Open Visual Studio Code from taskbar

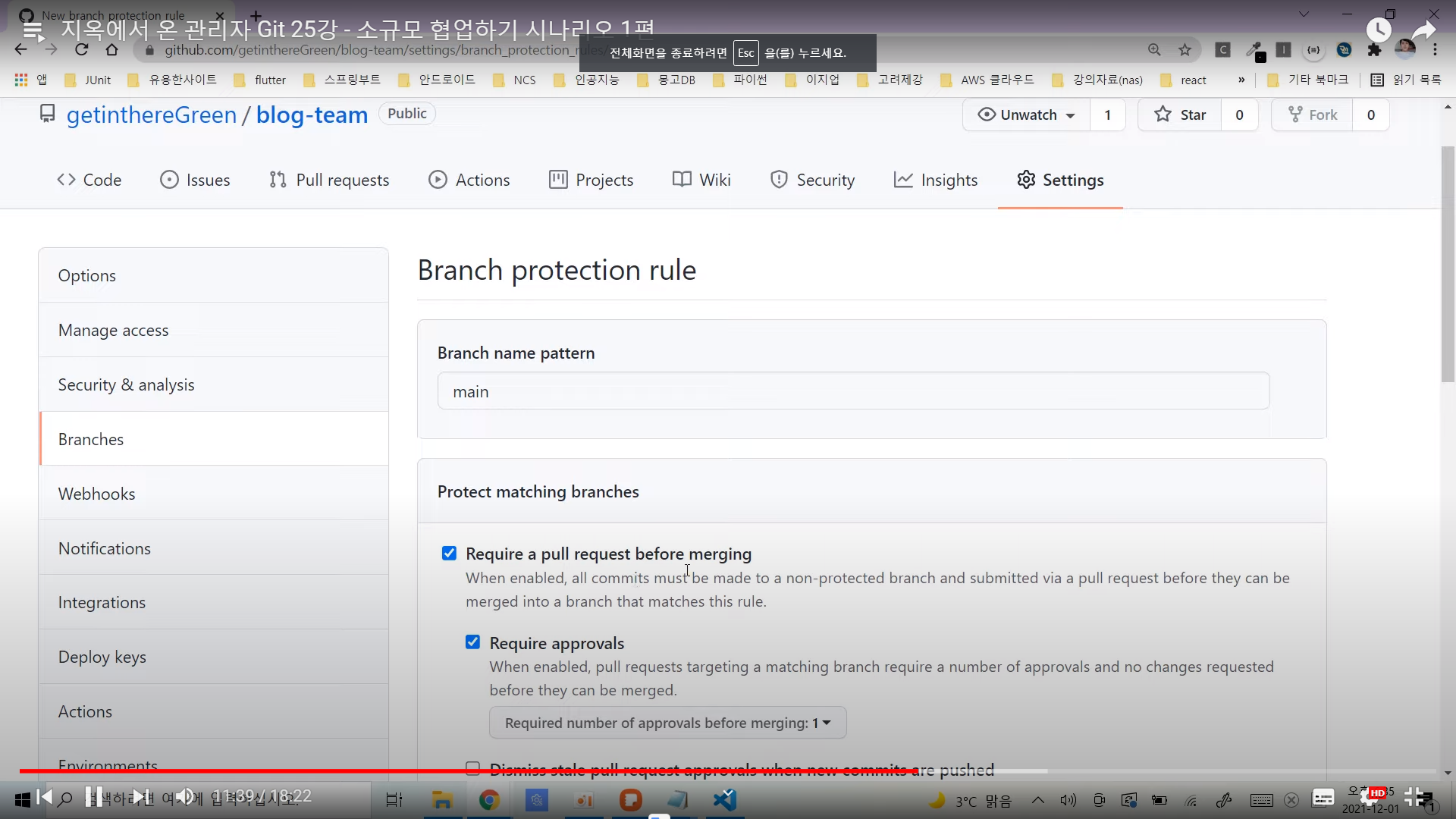[x=725, y=800]
